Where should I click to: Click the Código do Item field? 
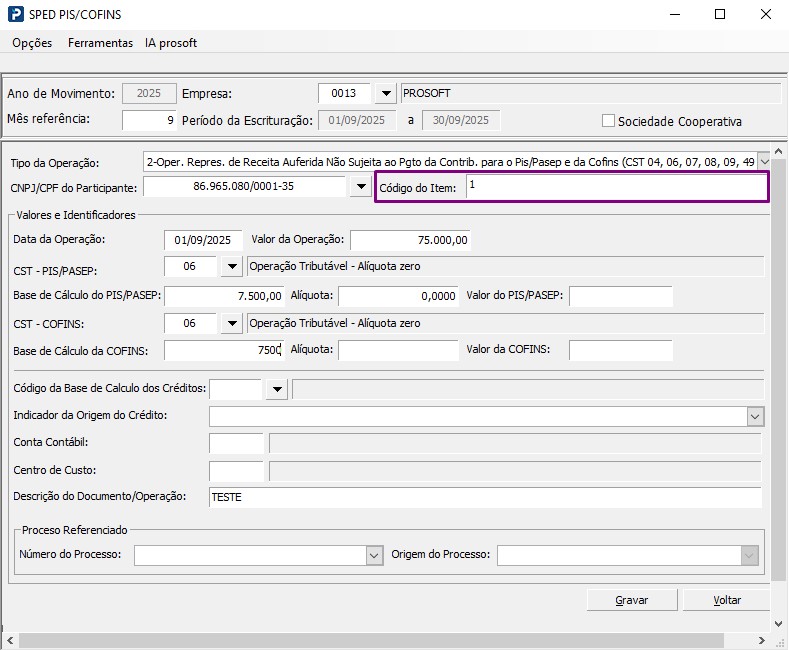pos(614,187)
